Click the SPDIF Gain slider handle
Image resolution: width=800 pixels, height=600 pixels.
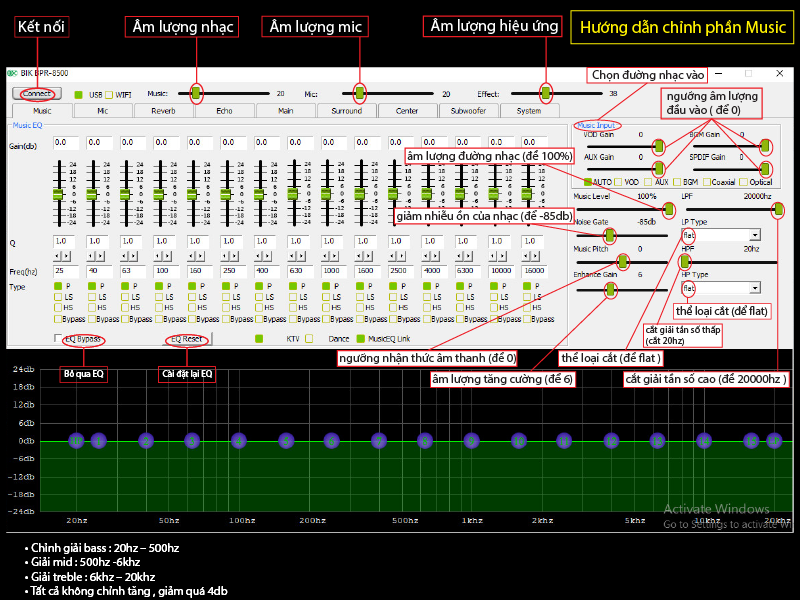[765, 168]
